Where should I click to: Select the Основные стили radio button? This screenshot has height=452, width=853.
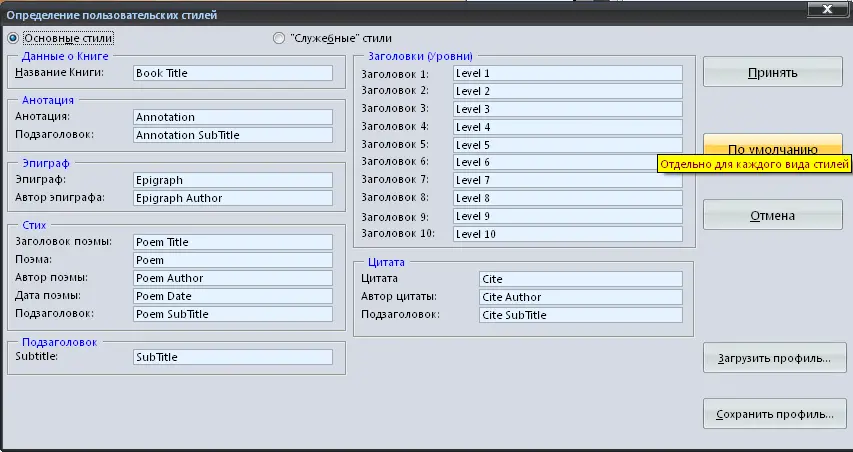13,39
